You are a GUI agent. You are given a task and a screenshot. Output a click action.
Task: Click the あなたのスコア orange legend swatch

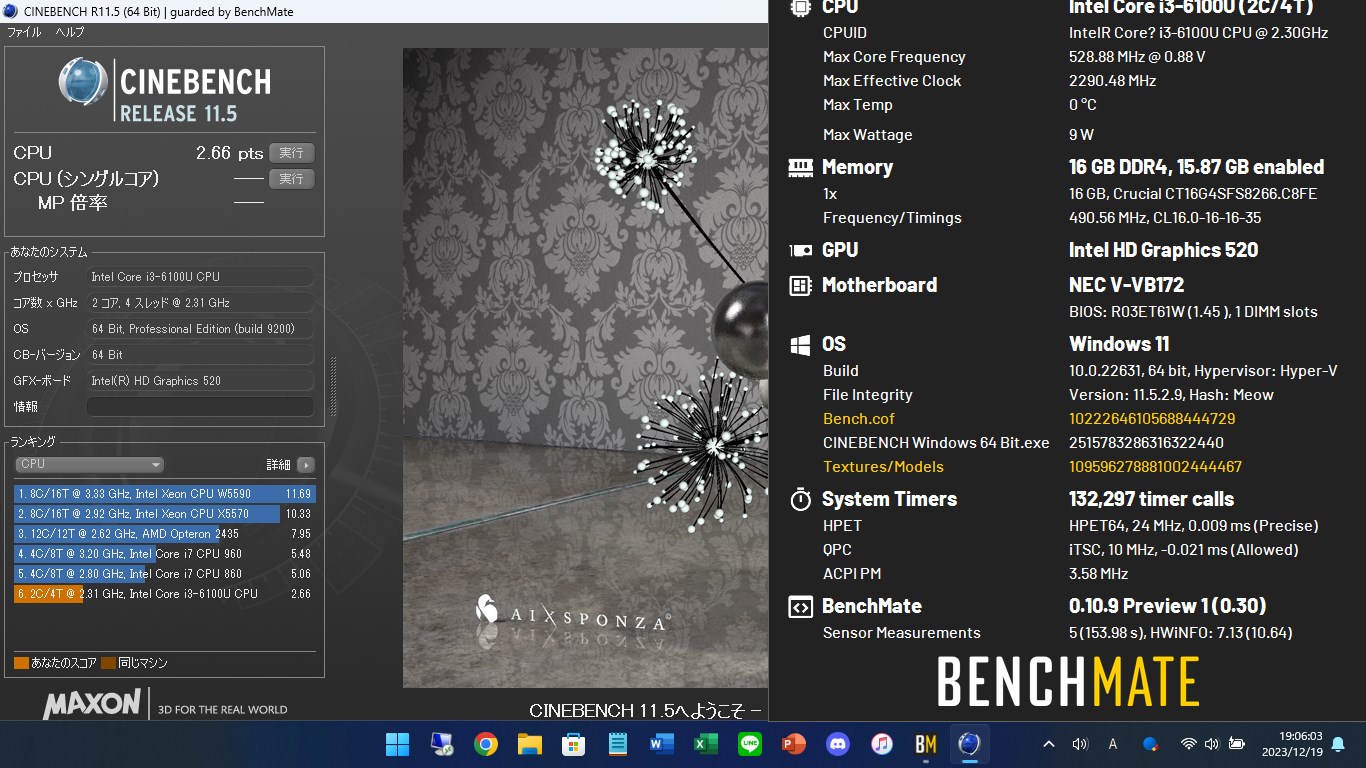pyautogui.click(x=21, y=663)
